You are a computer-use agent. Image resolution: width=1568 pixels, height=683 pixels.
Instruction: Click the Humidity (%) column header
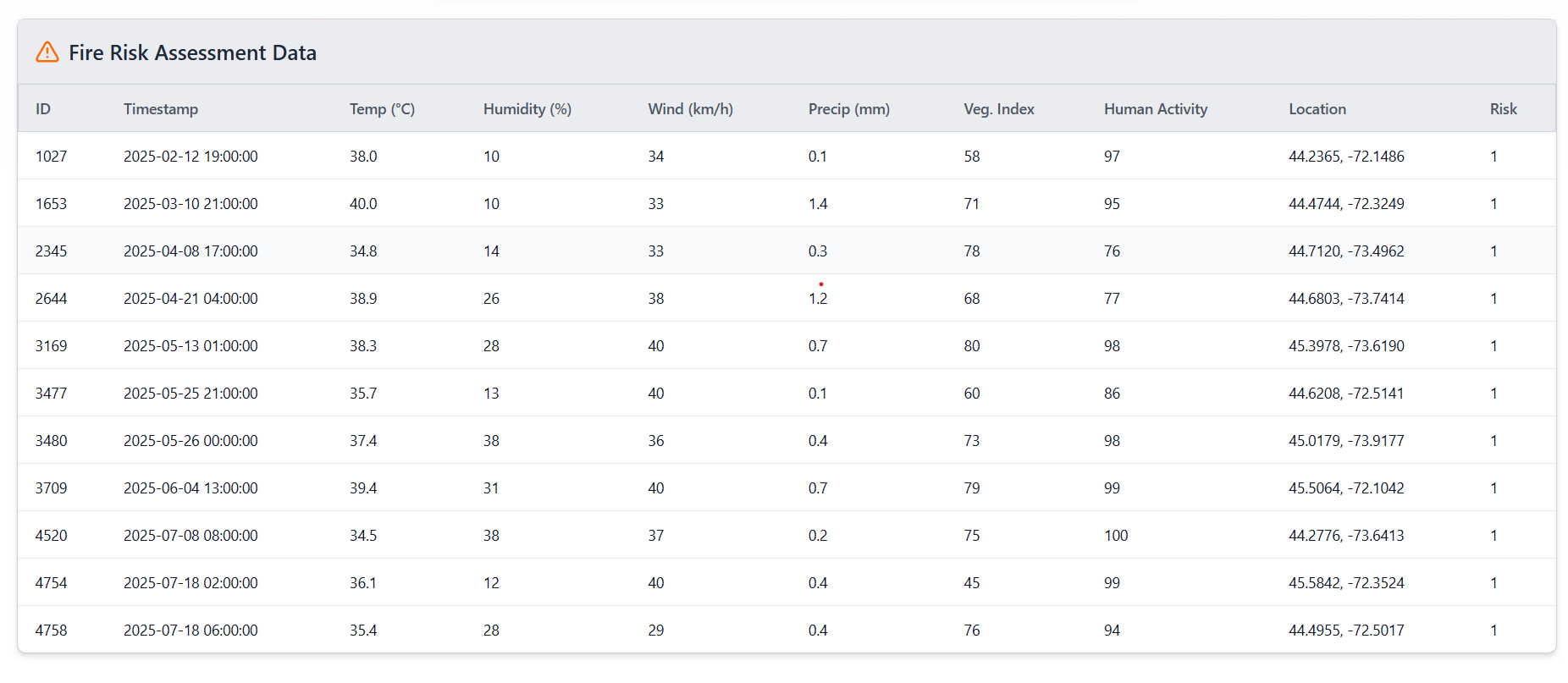coord(527,109)
